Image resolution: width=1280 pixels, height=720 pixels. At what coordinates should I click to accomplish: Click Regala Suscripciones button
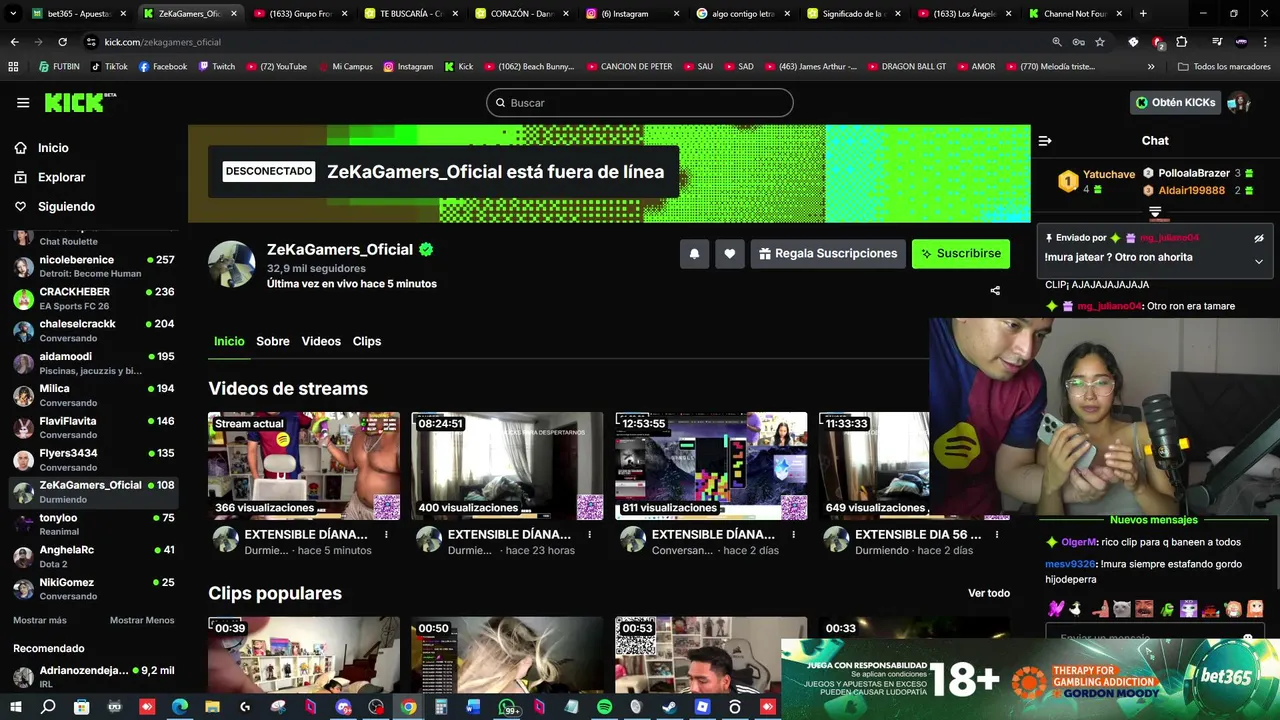click(828, 254)
